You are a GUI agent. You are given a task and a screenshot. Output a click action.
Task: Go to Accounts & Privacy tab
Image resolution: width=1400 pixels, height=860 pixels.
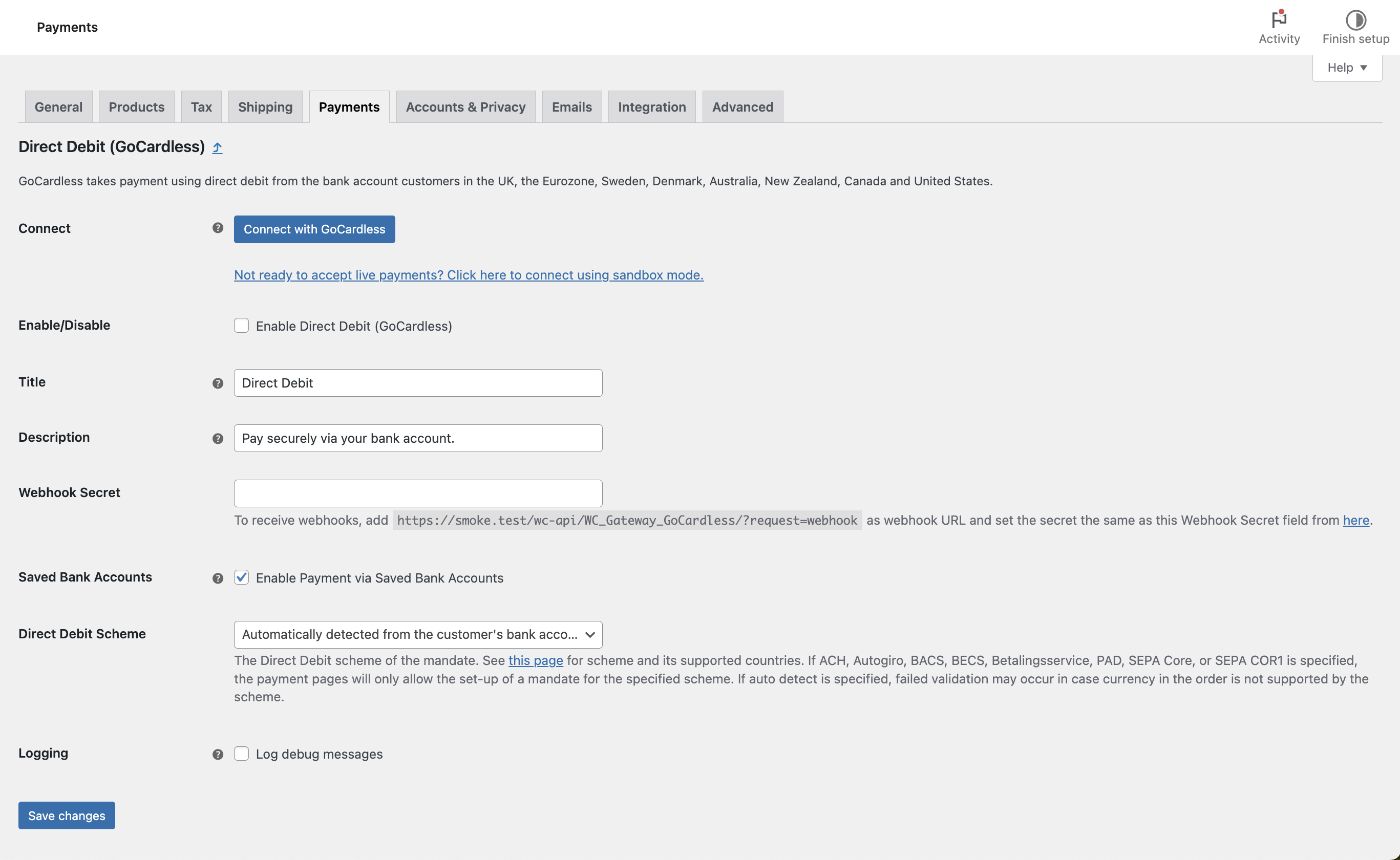[465, 107]
